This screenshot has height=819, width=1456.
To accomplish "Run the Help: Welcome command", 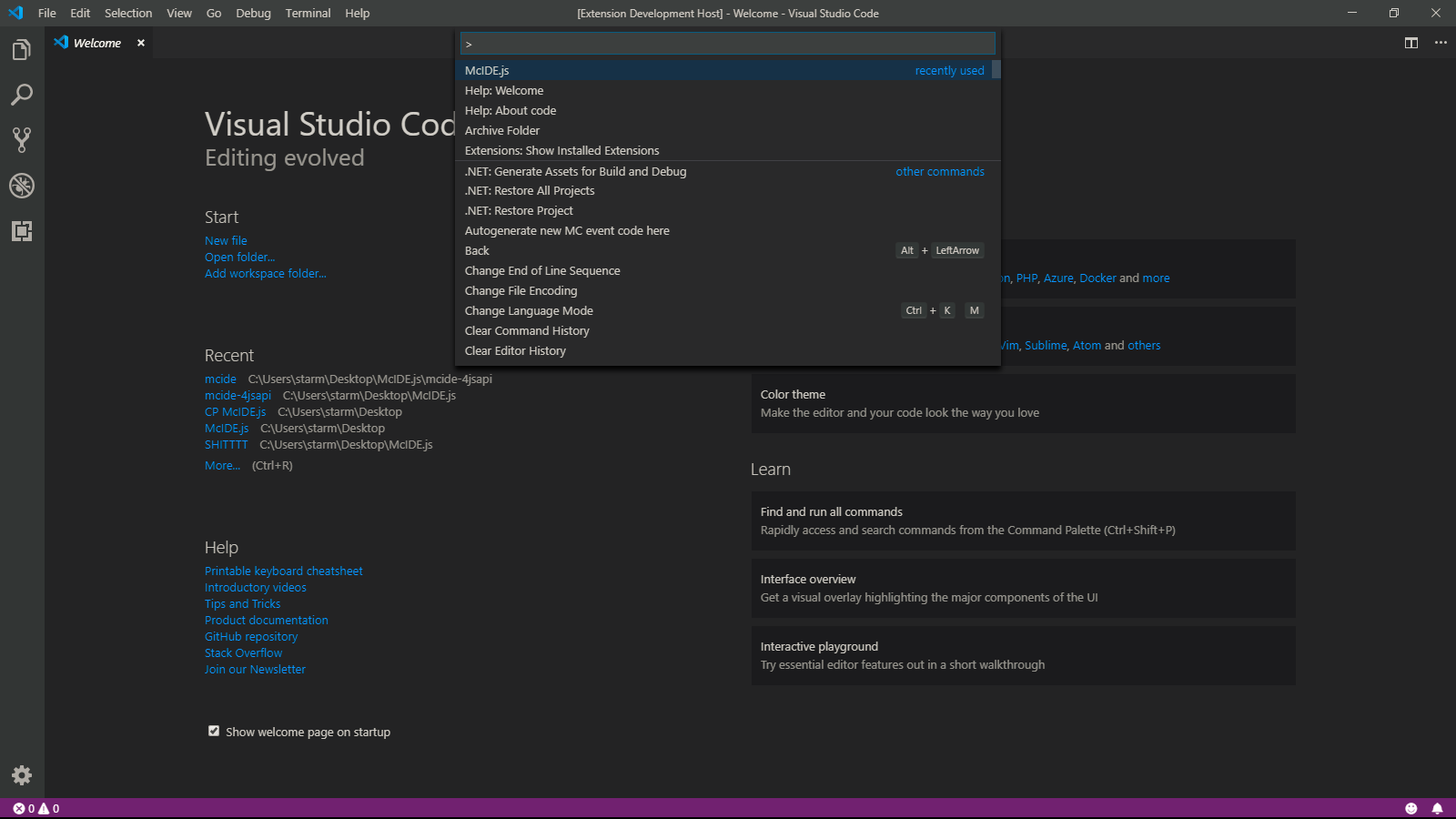I will (724, 90).
